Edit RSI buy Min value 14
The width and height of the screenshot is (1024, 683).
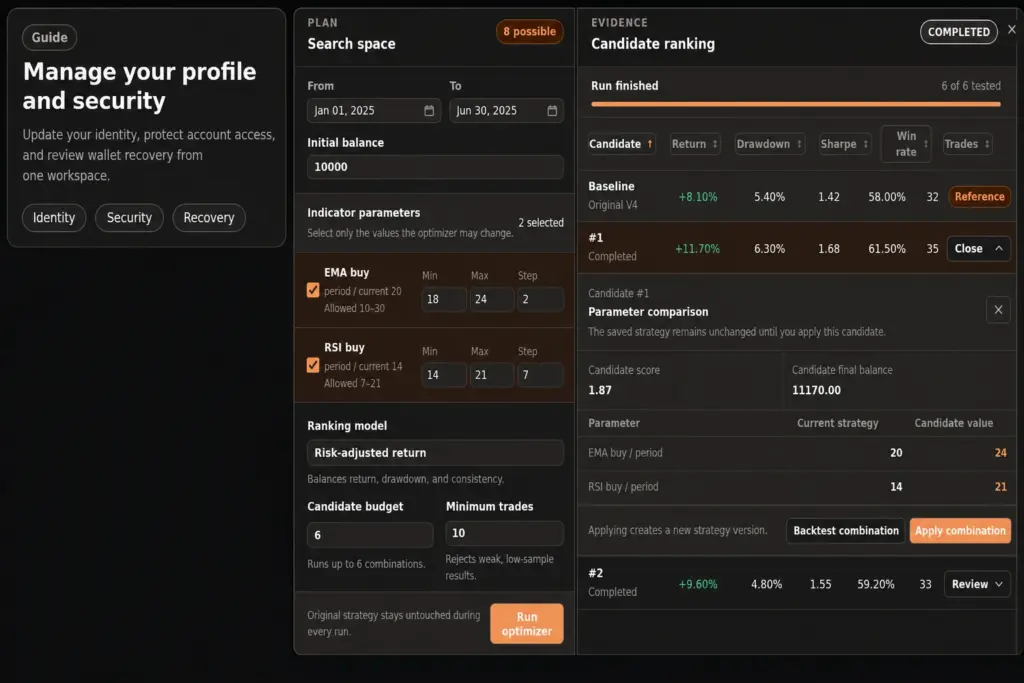click(444, 375)
